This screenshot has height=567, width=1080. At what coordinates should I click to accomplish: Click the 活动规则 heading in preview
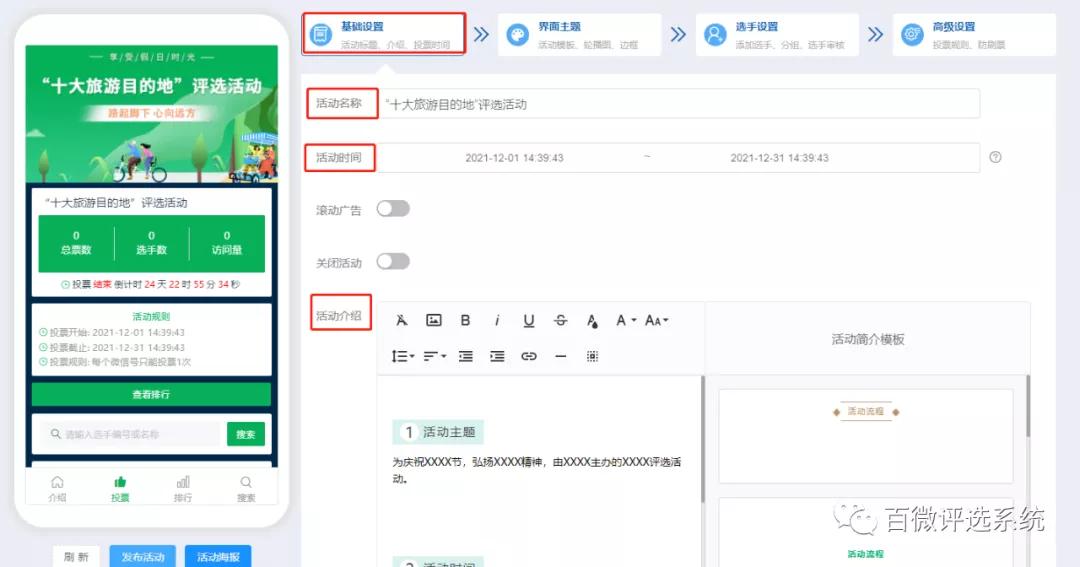152,317
